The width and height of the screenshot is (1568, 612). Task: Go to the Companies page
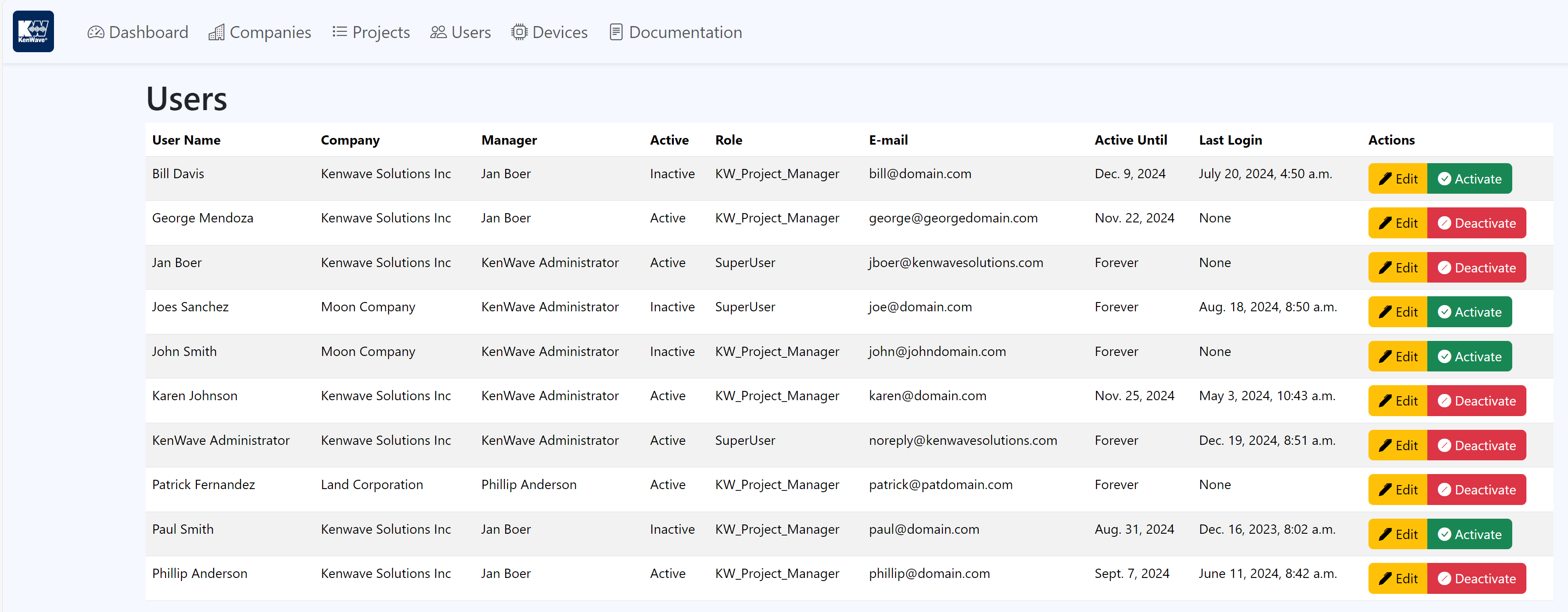click(x=269, y=32)
